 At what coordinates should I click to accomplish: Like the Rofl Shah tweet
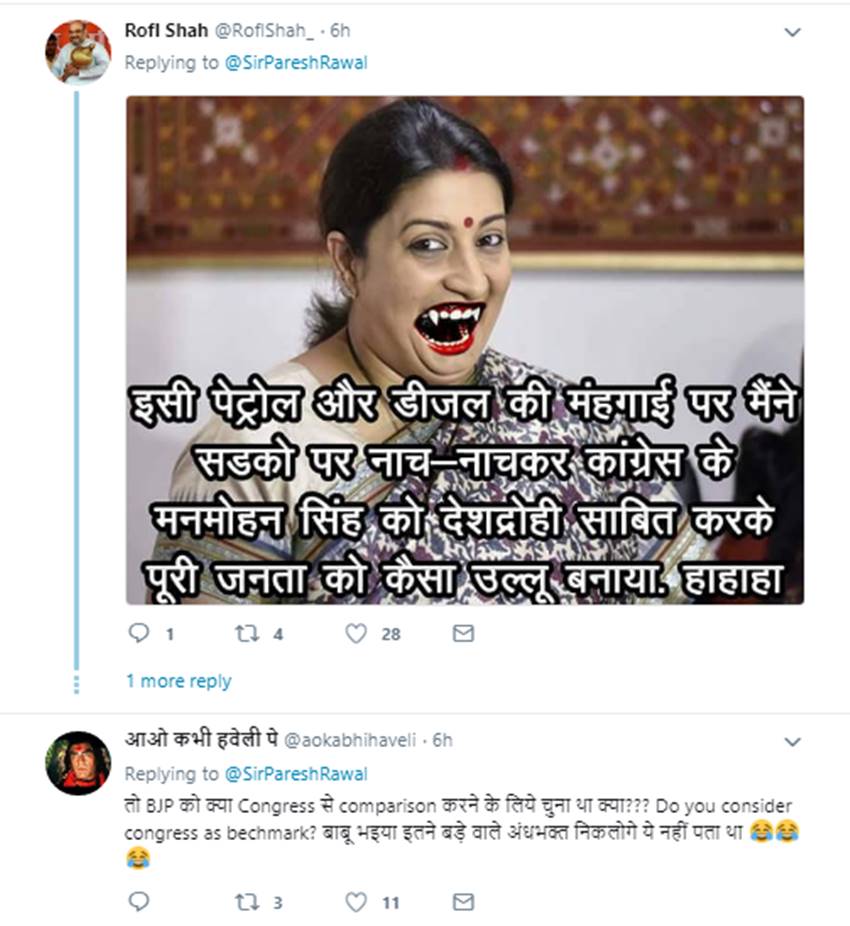pos(357,633)
